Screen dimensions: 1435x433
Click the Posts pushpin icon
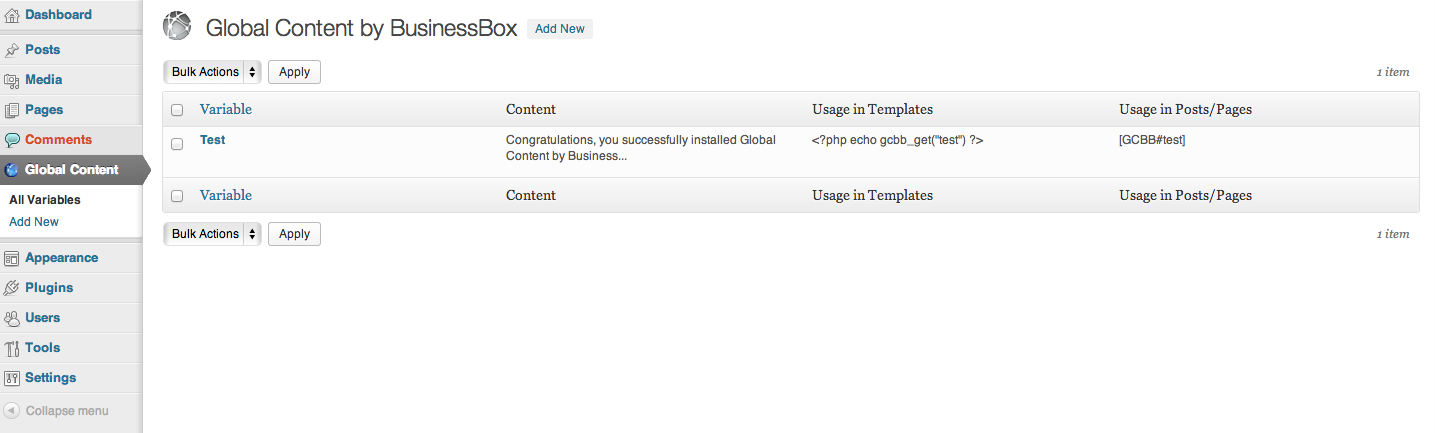click(12, 50)
